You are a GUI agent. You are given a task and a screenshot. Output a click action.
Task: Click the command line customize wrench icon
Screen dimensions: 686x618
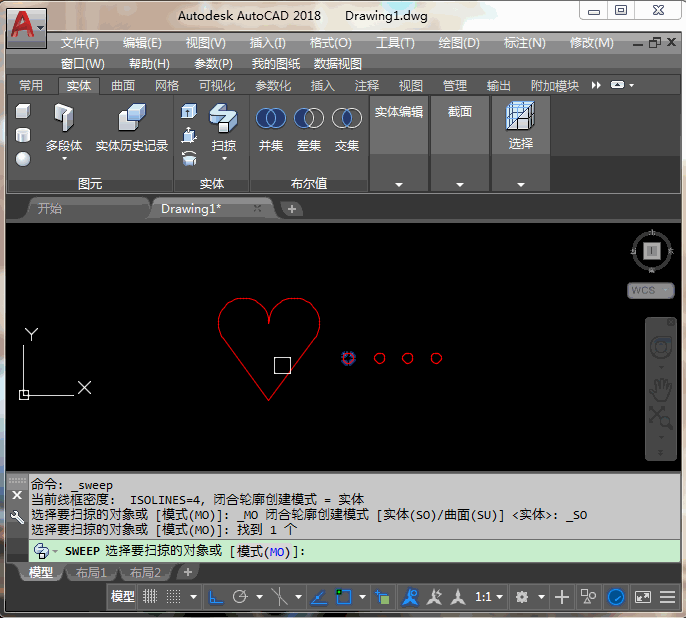click(x=17, y=517)
